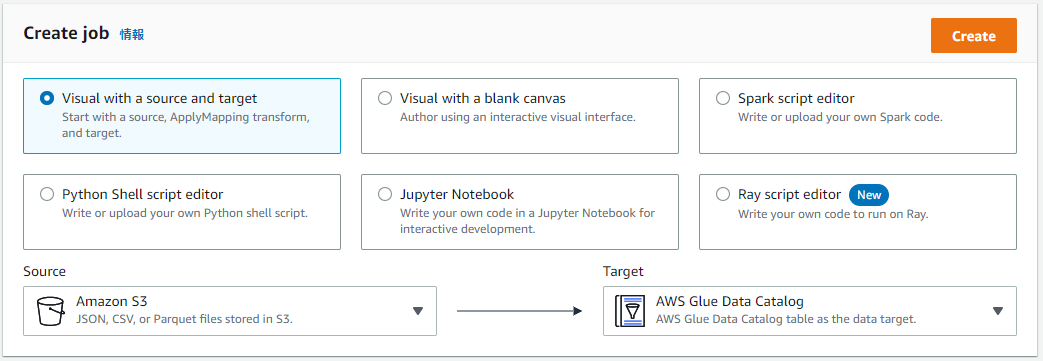The width and height of the screenshot is (1043, 361).
Task: Click the arrow between Source and Target
Action: point(520,310)
